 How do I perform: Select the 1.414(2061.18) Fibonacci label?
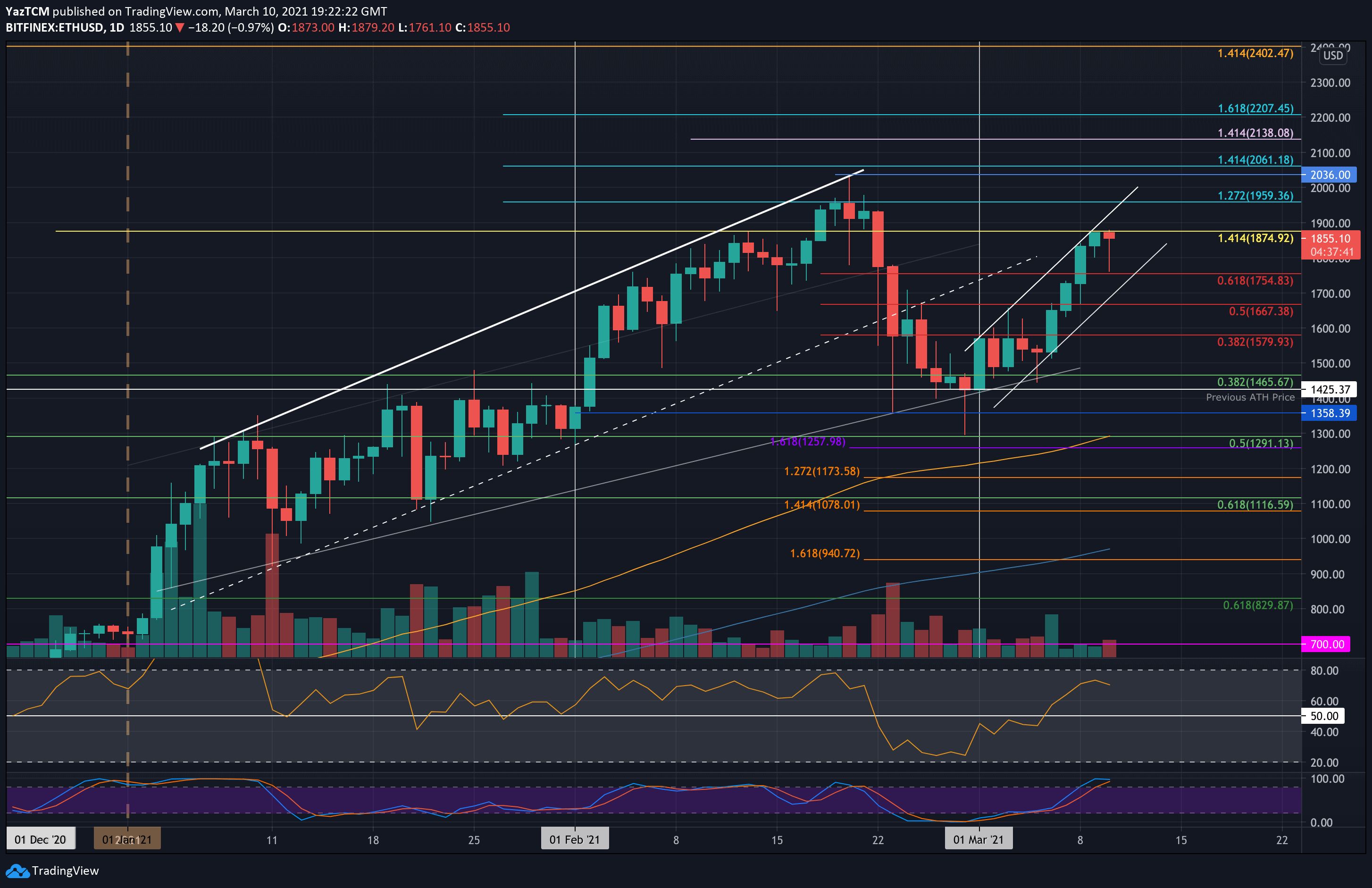pyautogui.click(x=1255, y=160)
